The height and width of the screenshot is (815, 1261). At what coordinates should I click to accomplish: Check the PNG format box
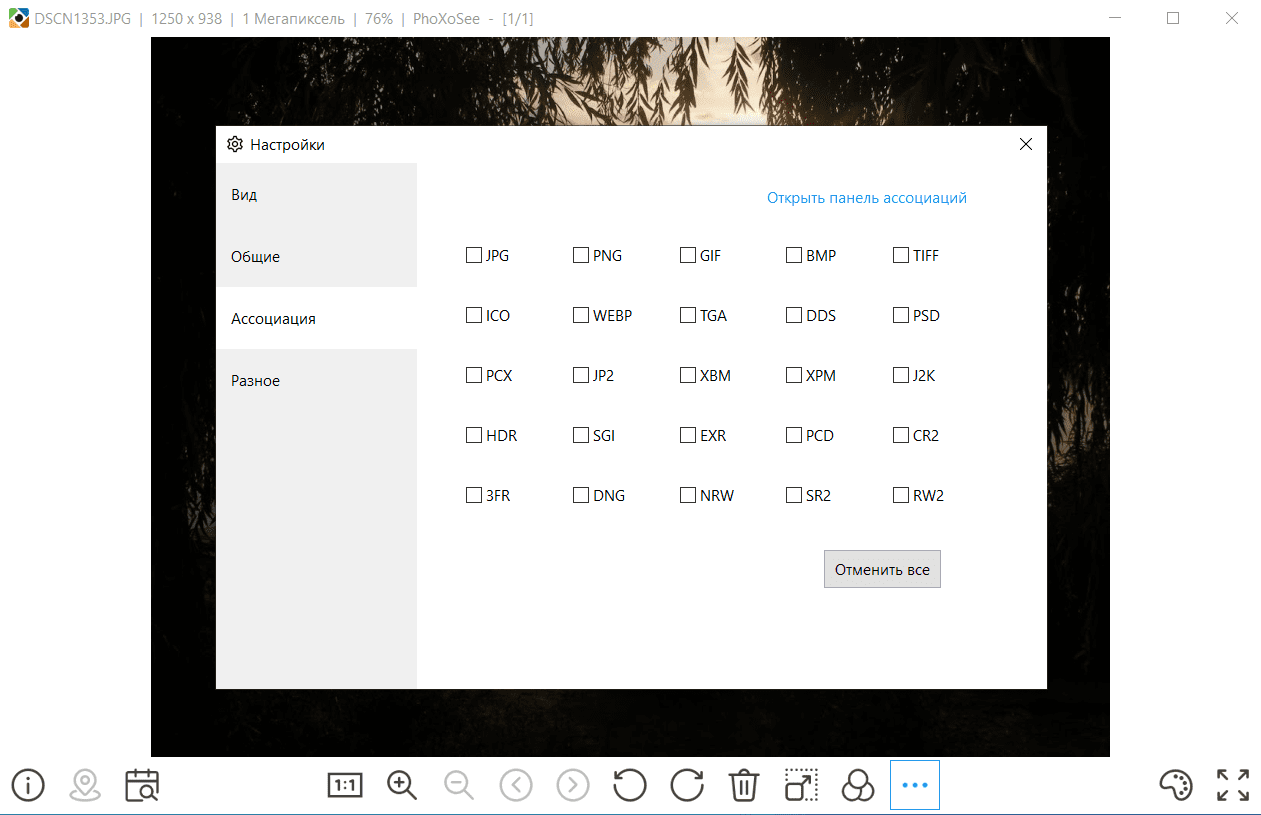pos(581,255)
